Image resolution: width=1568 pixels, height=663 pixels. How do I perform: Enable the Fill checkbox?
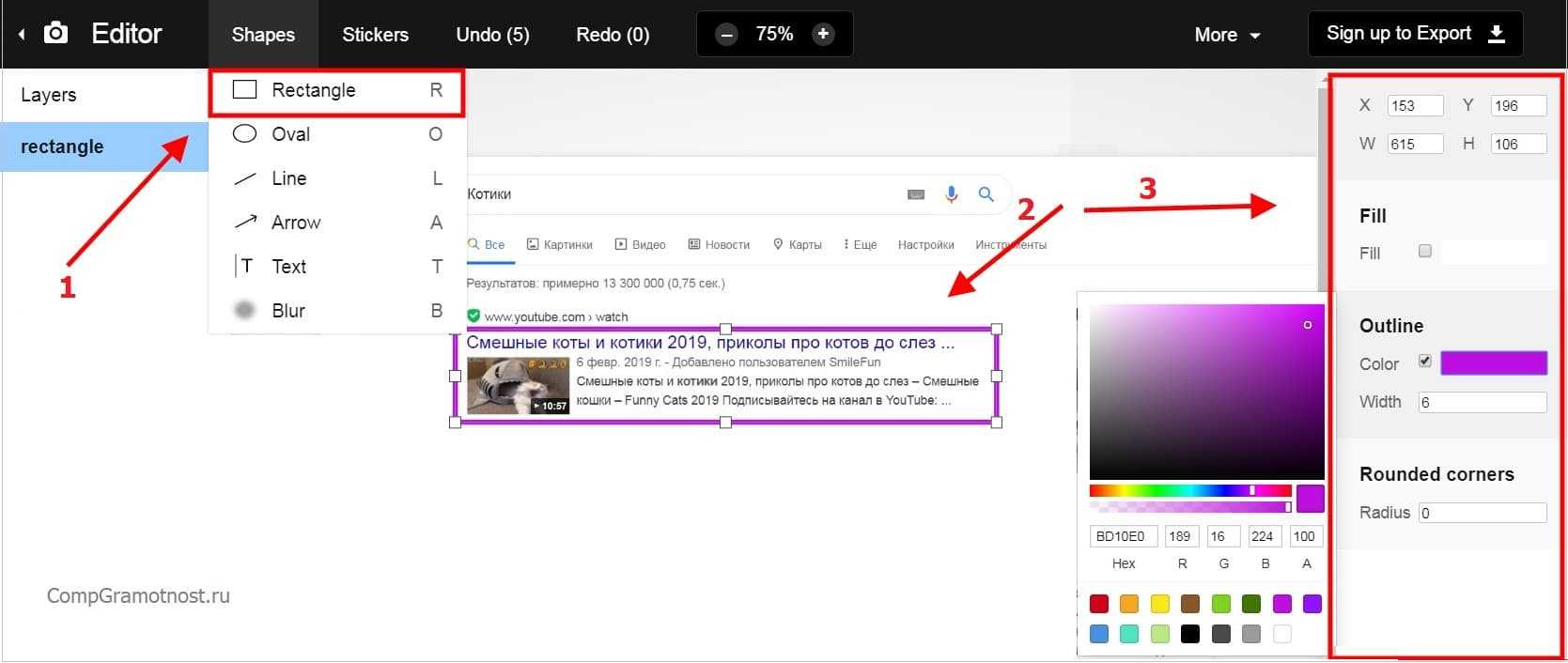pos(1425,252)
